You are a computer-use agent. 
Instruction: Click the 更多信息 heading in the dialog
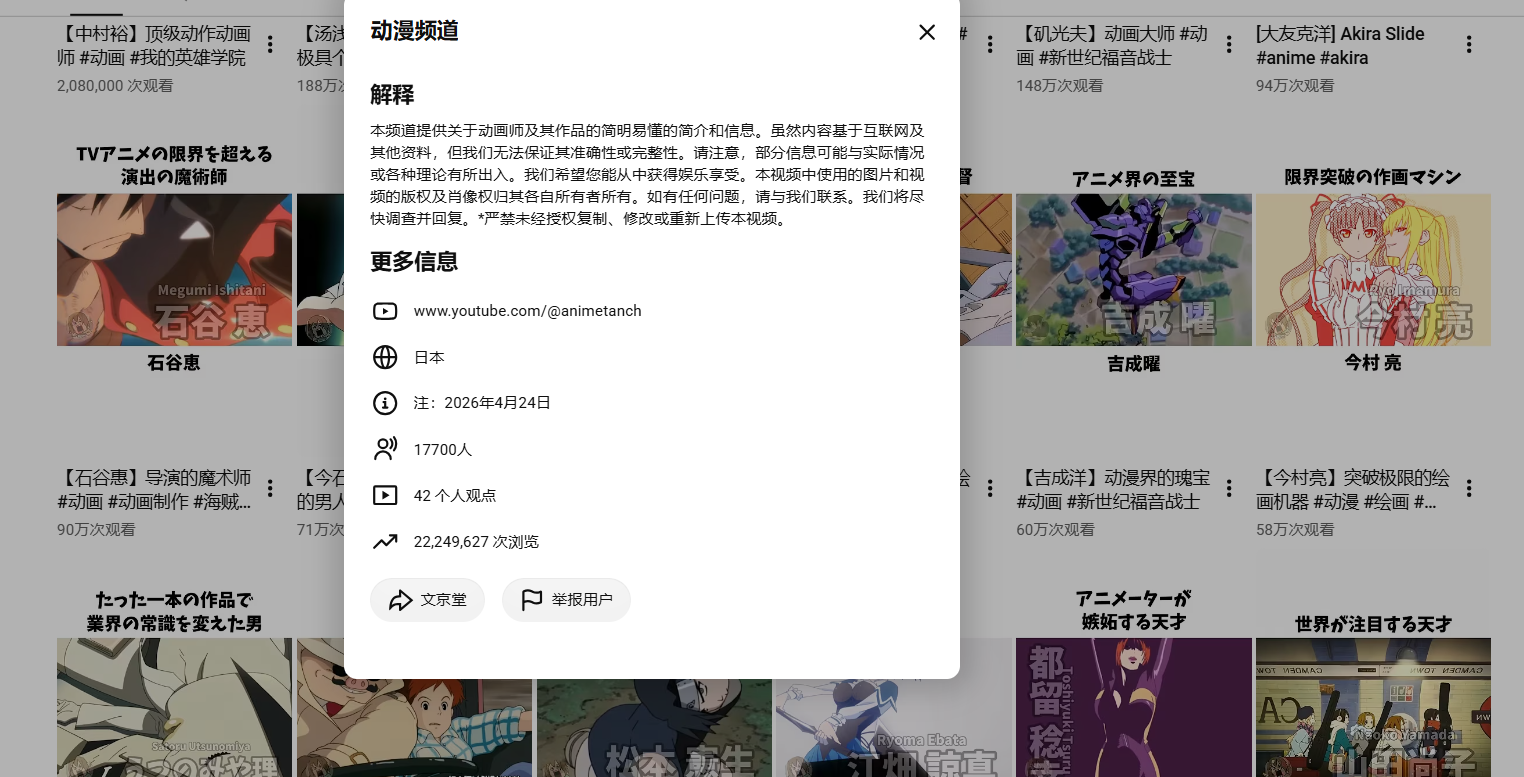[x=414, y=262]
